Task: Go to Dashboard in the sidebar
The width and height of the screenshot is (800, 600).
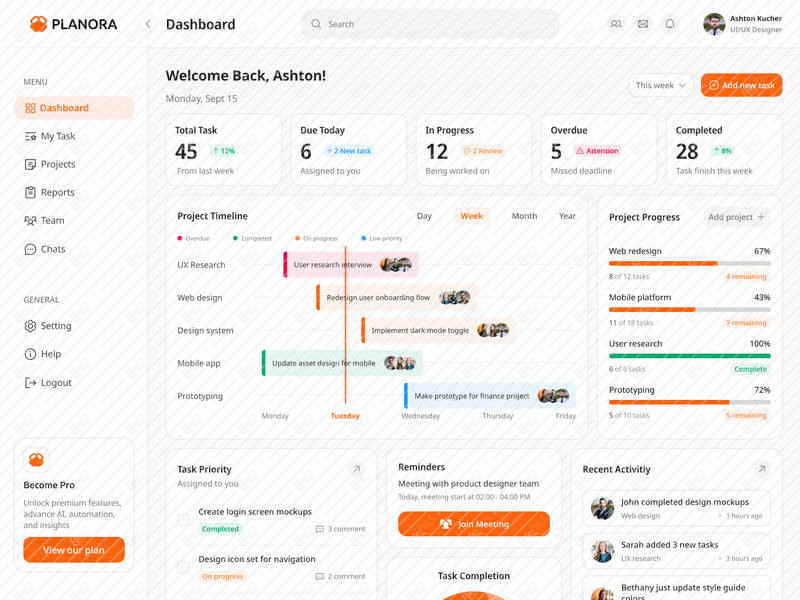Action: pos(74,108)
